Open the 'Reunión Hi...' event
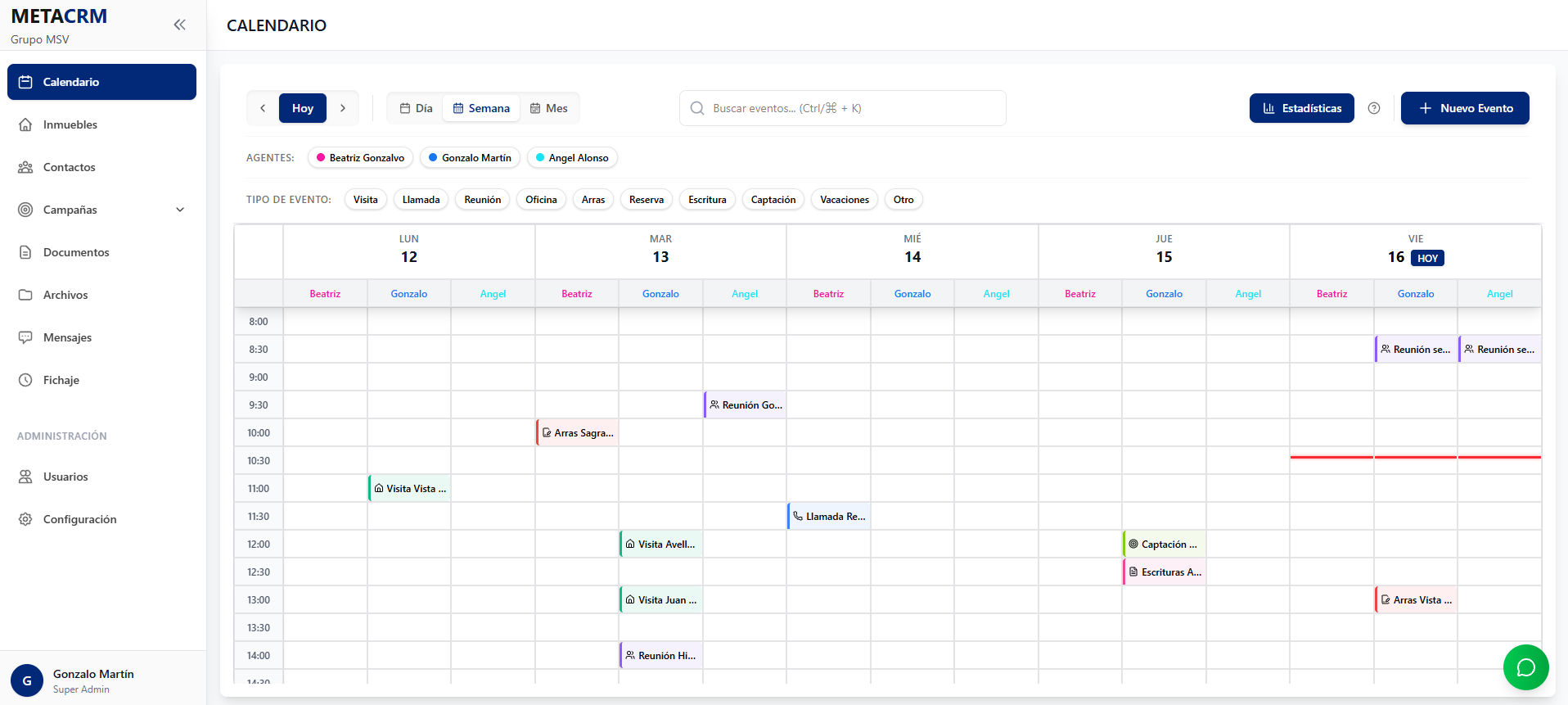 pyautogui.click(x=660, y=656)
